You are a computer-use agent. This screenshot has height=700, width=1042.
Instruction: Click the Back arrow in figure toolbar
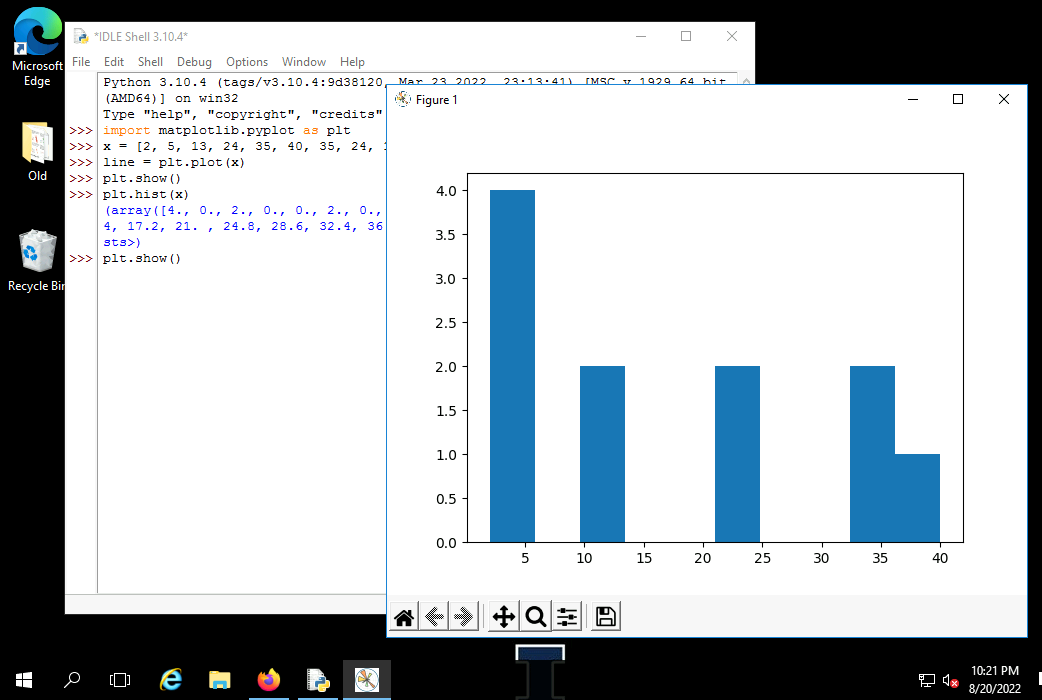pyautogui.click(x=434, y=617)
